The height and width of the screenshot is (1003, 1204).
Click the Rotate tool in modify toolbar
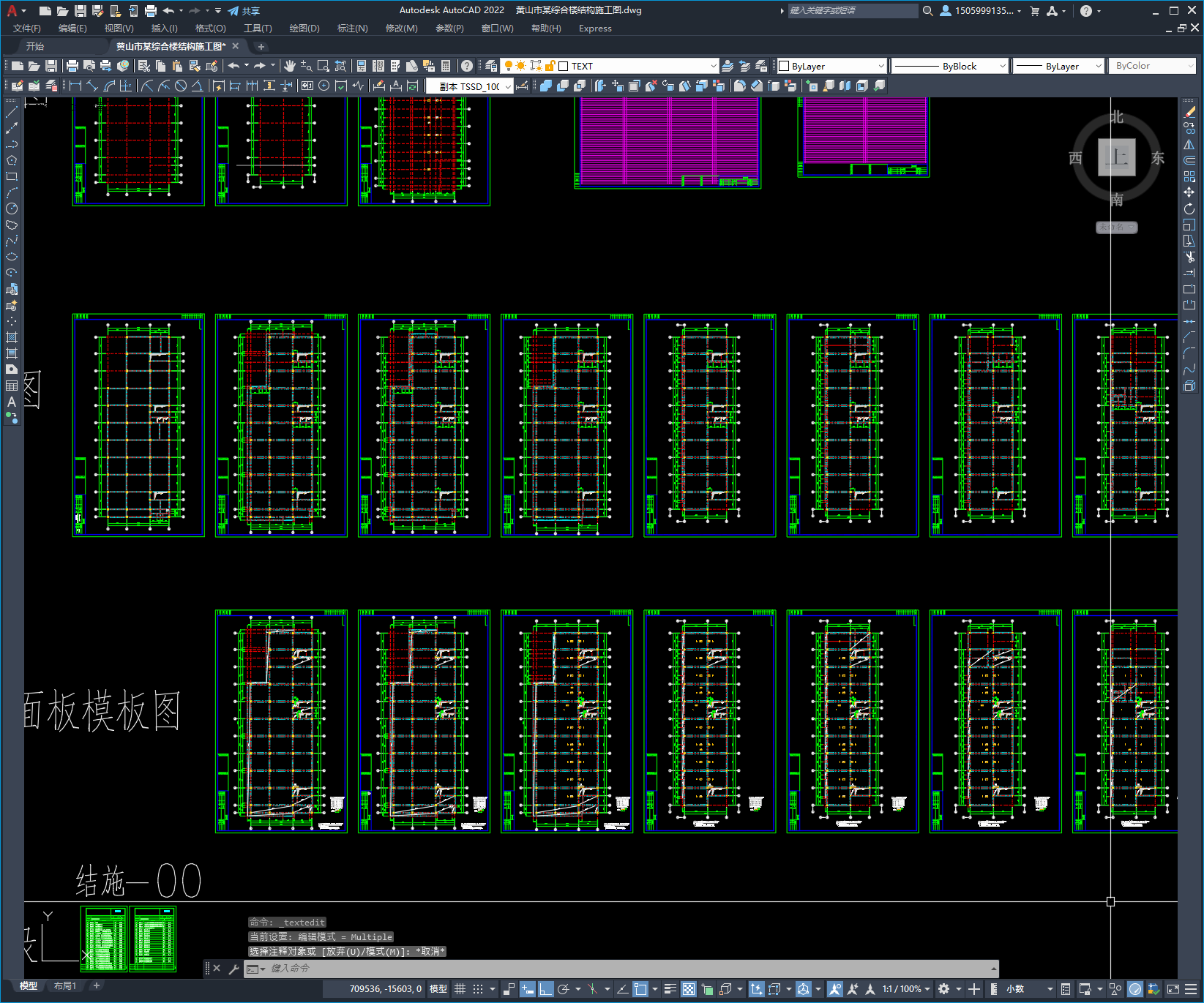pos(1189,209)
